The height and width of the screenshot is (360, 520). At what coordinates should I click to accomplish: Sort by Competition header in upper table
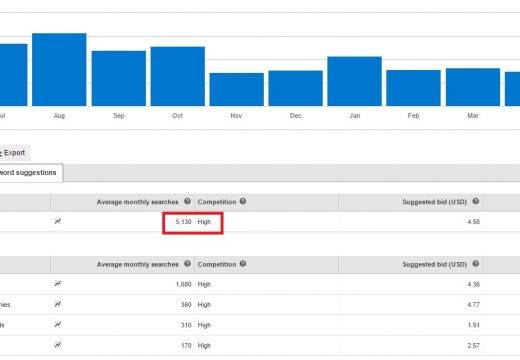[x=217, y=202]
